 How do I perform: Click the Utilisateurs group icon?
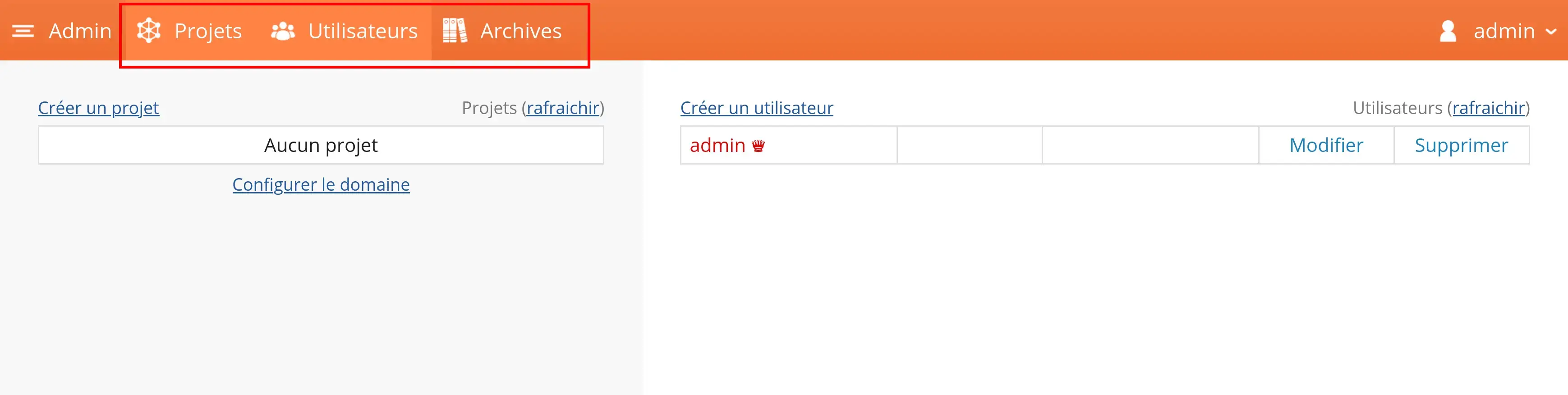282,31
